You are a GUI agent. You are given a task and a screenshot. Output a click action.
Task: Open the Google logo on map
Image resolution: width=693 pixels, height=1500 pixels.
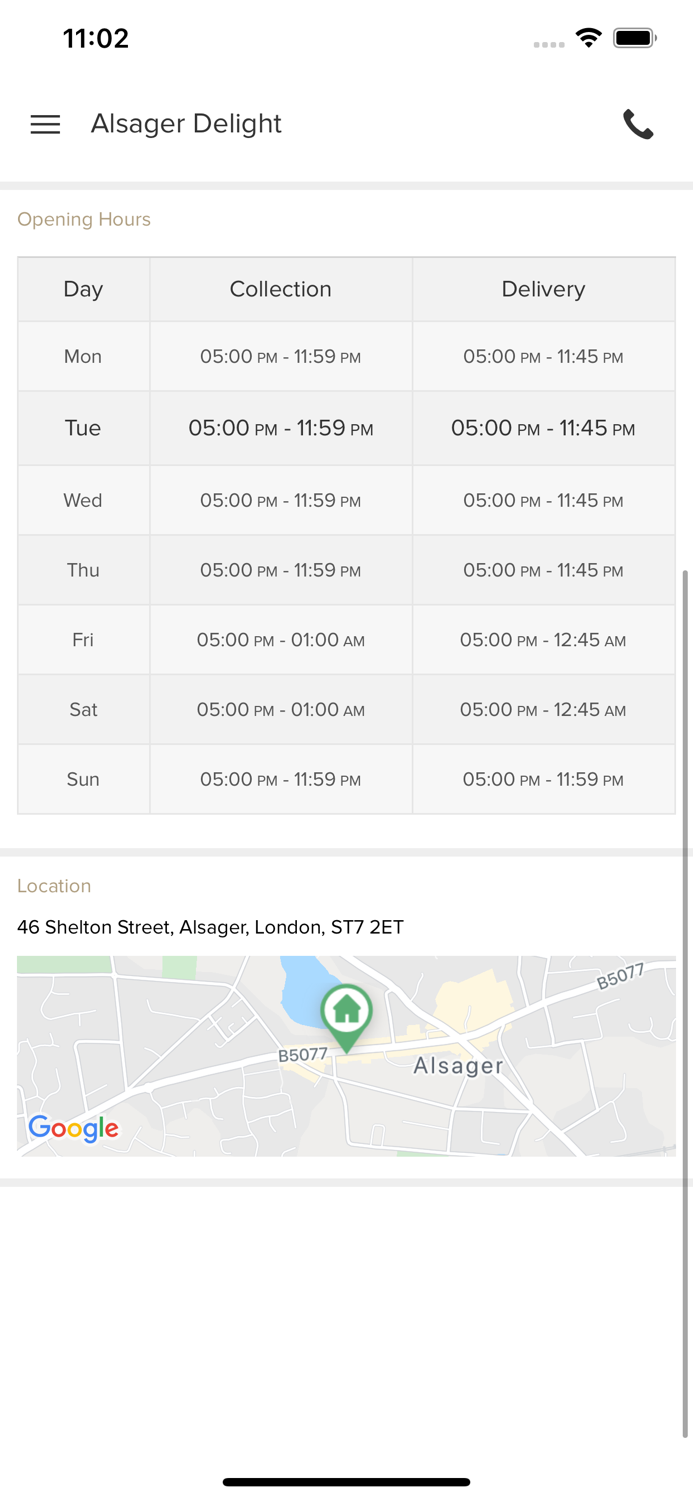(x=74, y=1128)
